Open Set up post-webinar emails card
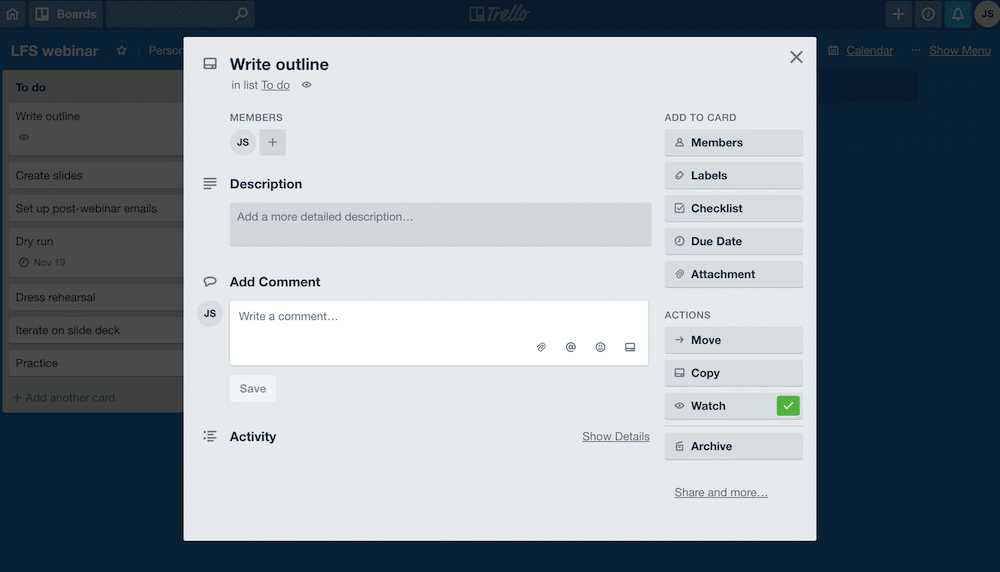This screenshot has height=572, width=1000. coord(96,209)
